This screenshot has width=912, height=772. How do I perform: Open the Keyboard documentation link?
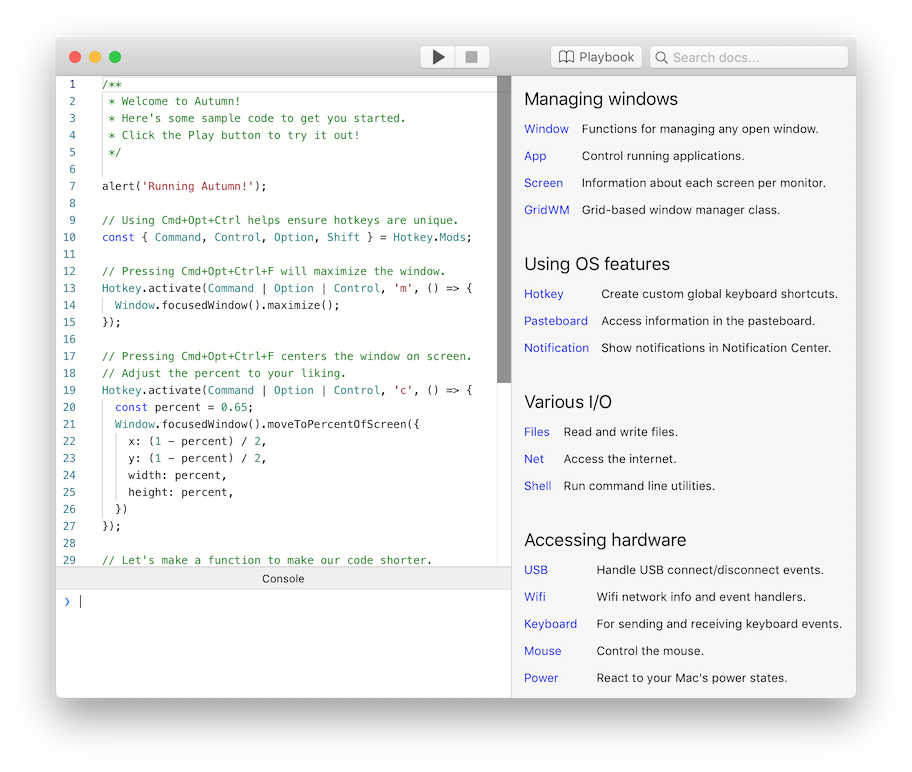[x=550, y=624]
